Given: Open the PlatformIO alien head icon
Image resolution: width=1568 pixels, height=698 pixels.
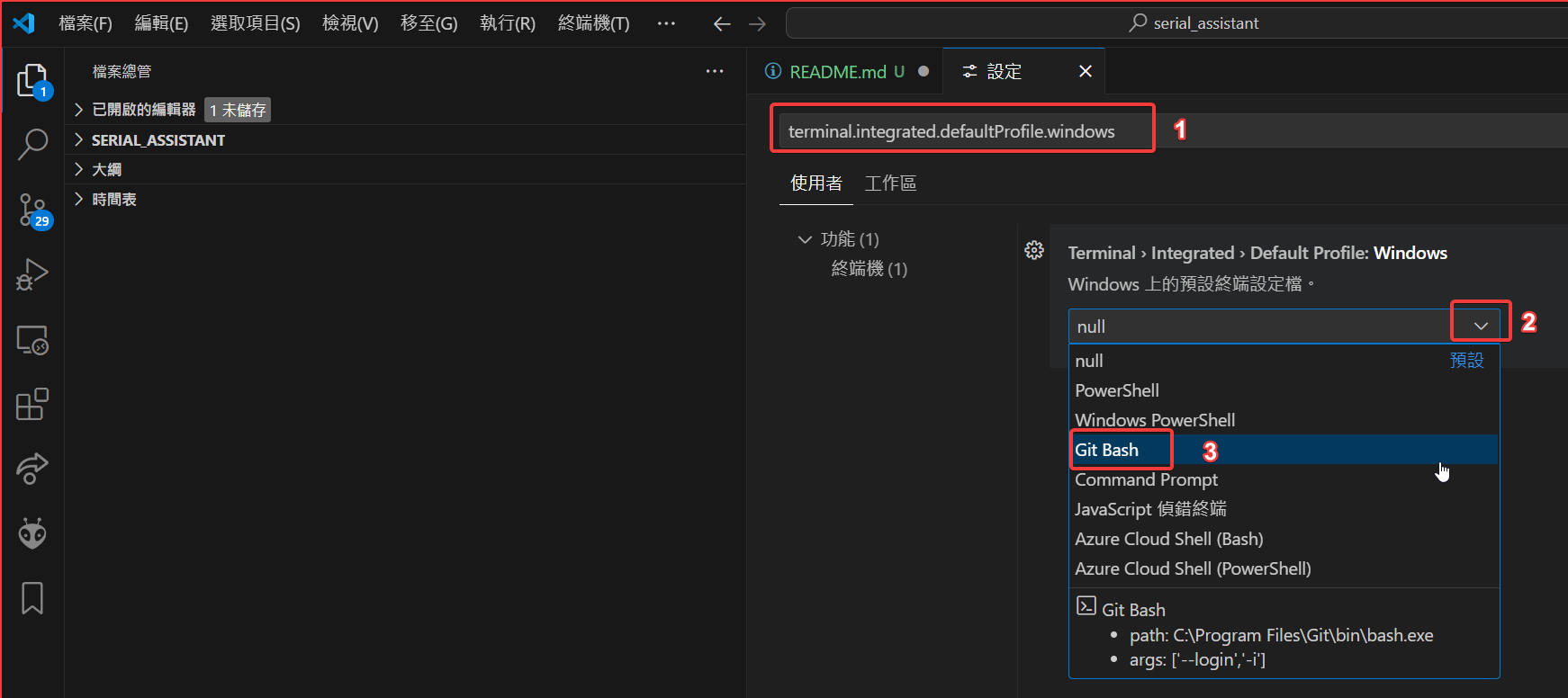Looking at the screenshot, I should point(32,534).
